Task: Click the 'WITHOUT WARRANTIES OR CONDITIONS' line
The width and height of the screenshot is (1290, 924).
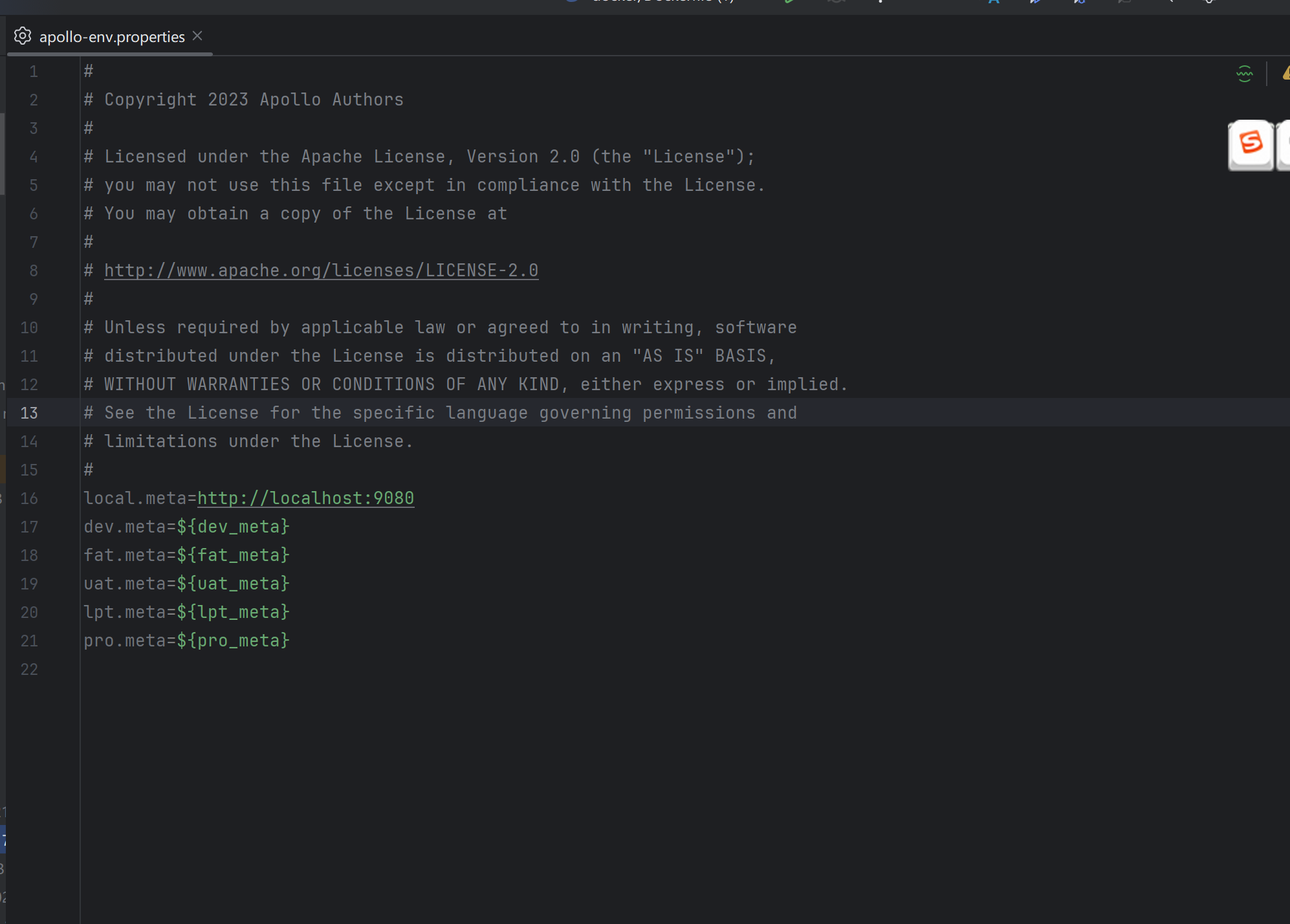Action: tap(466, 384)
